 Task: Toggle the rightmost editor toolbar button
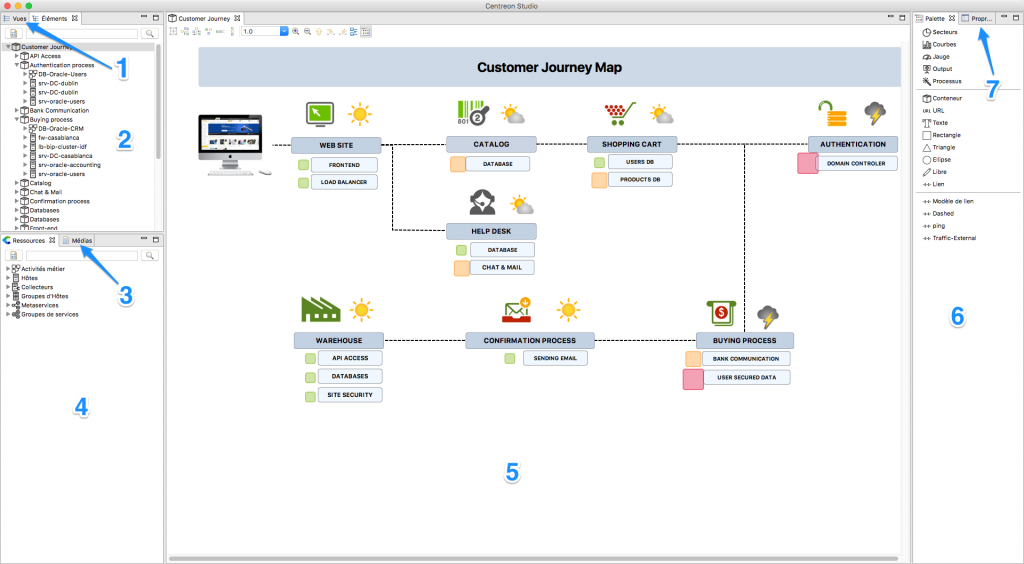click(365, 32)
